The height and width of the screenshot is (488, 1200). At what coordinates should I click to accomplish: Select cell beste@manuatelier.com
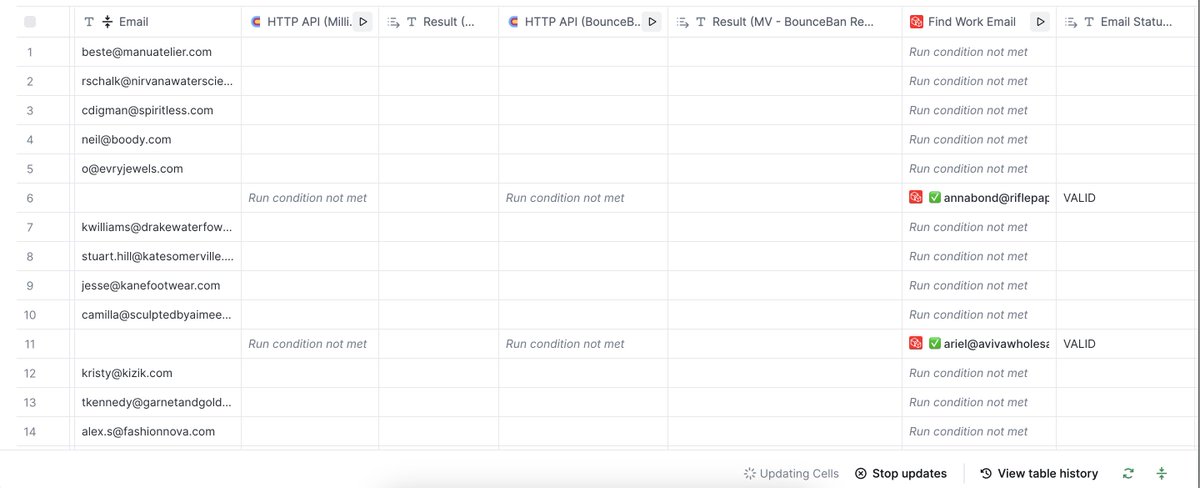(x=158, y=52)
